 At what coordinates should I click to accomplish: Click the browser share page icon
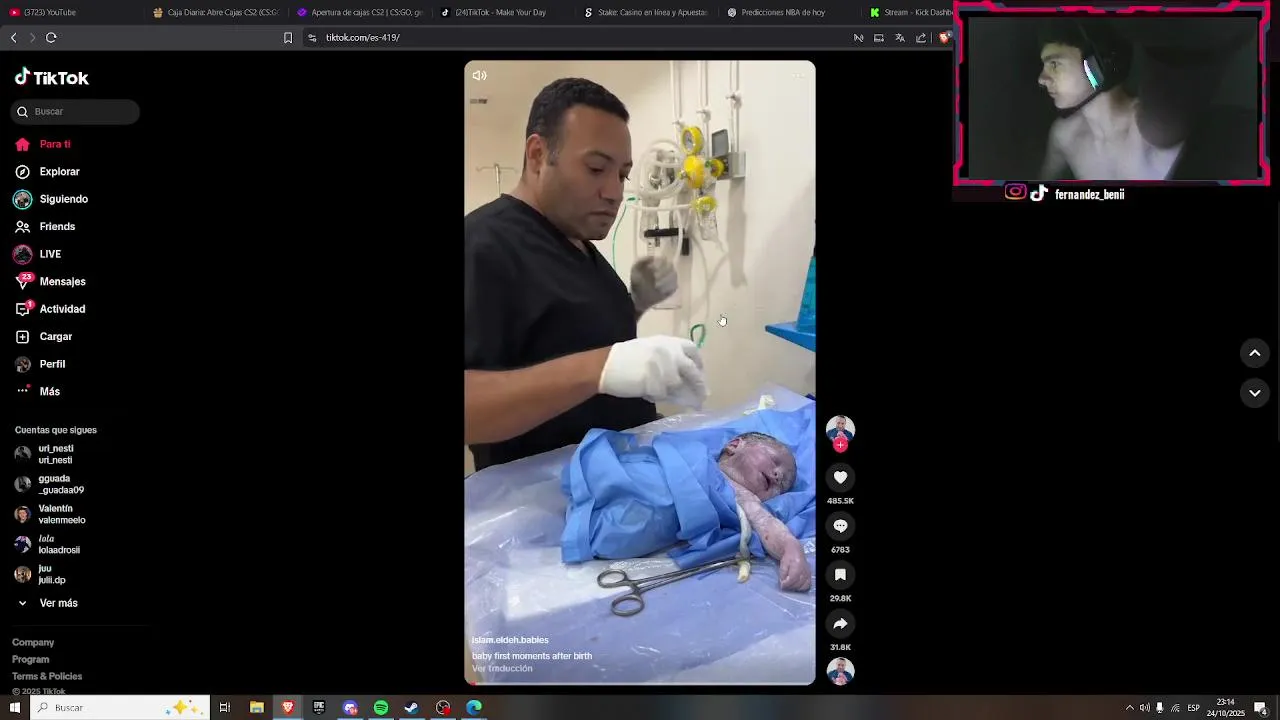(921, 37)
